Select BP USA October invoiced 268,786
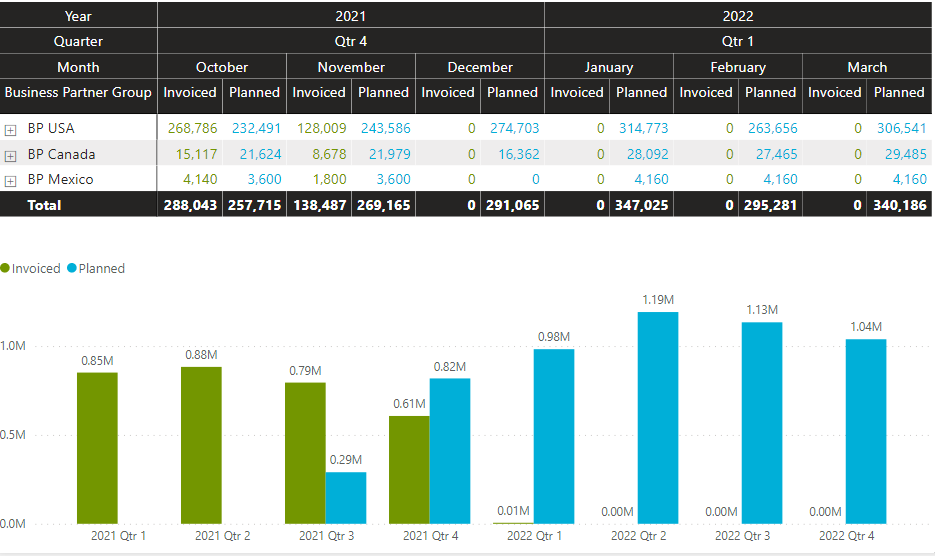The image size is (935, 556). click(x=192, y=128)
